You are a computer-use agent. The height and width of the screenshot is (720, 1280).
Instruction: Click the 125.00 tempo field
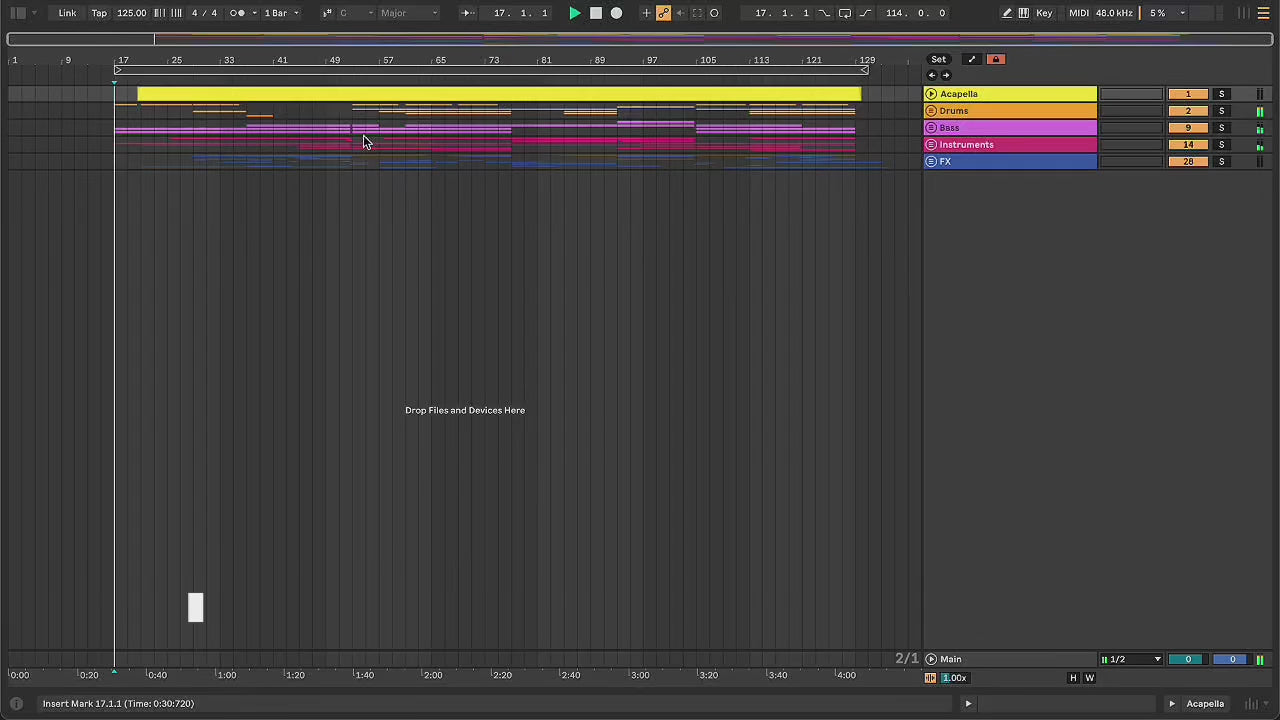coord(131,13)
